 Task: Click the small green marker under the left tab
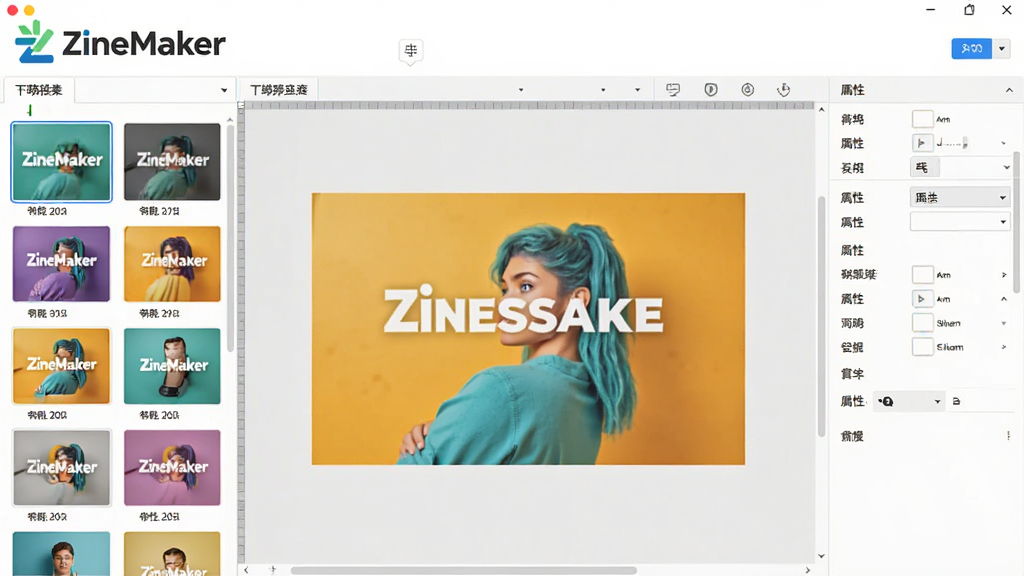coord(29,110)
